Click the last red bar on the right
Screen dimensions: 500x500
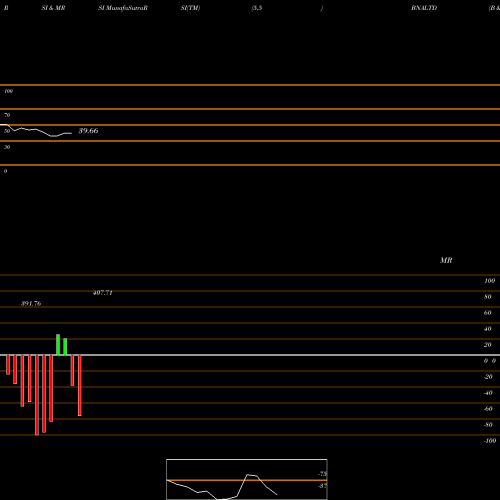coord(80,385)
